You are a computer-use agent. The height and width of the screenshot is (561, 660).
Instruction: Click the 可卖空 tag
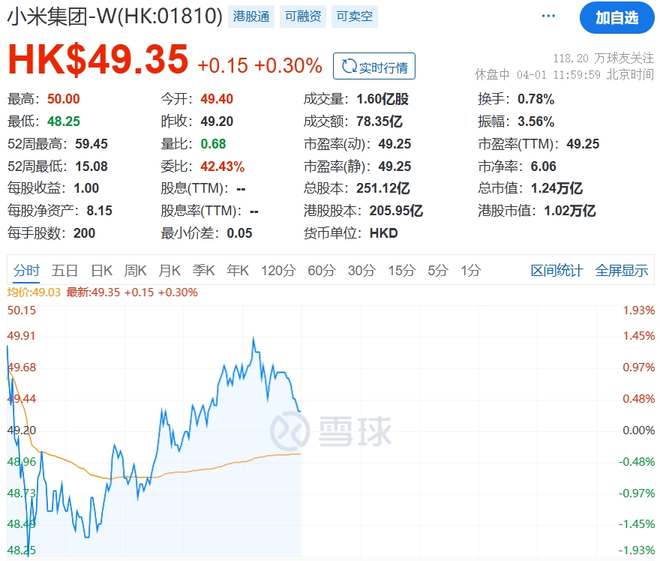coord(352,17)
